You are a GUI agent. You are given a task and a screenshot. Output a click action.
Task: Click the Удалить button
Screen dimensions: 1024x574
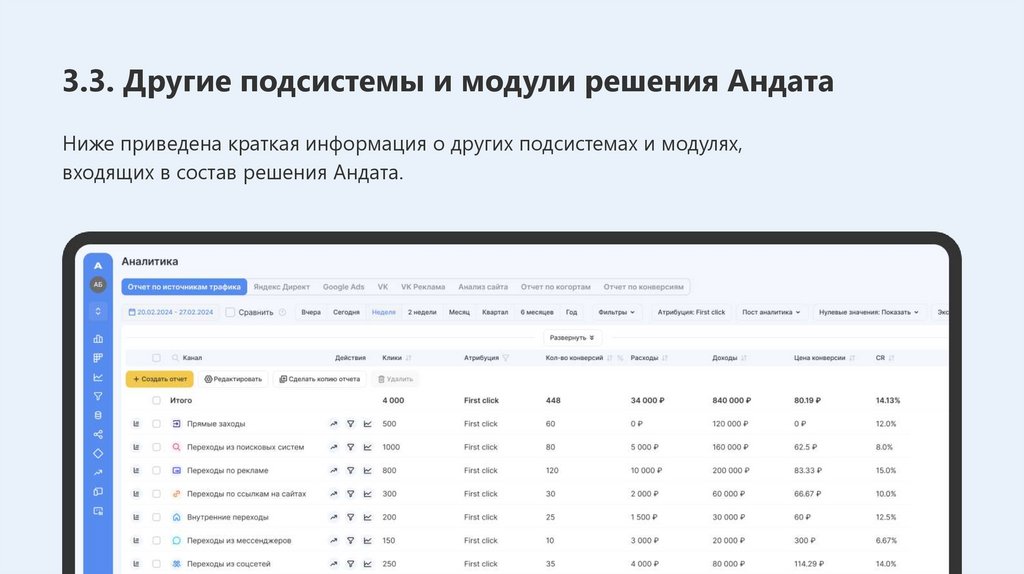point(396,379)
